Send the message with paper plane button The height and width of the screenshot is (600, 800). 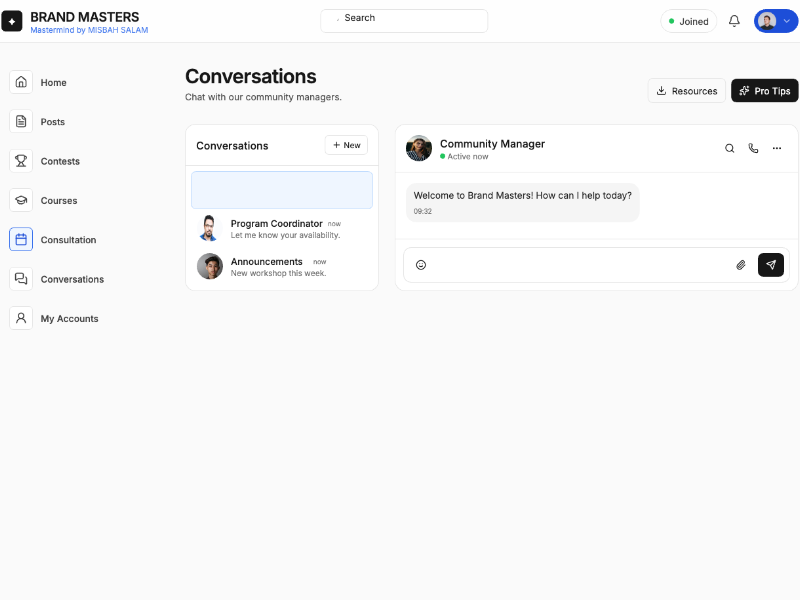(771, 265)
